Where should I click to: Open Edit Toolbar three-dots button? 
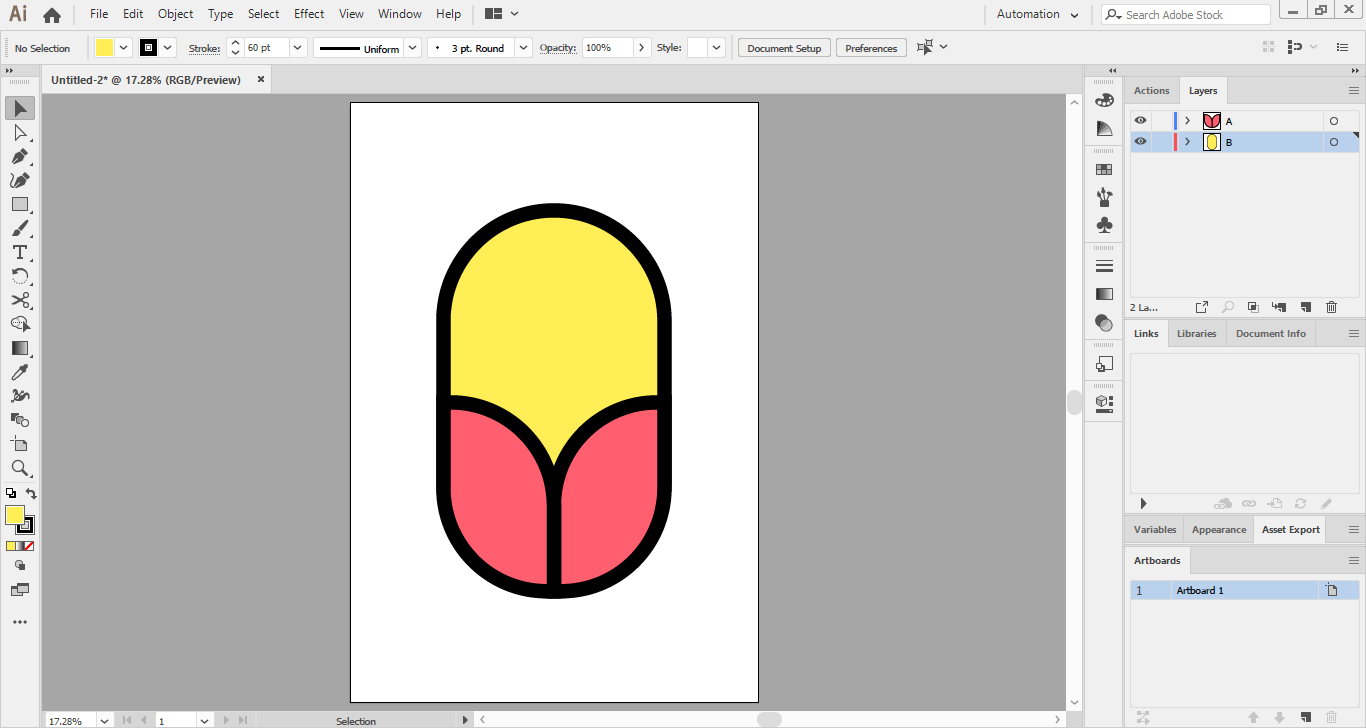[x=20, y=622]
